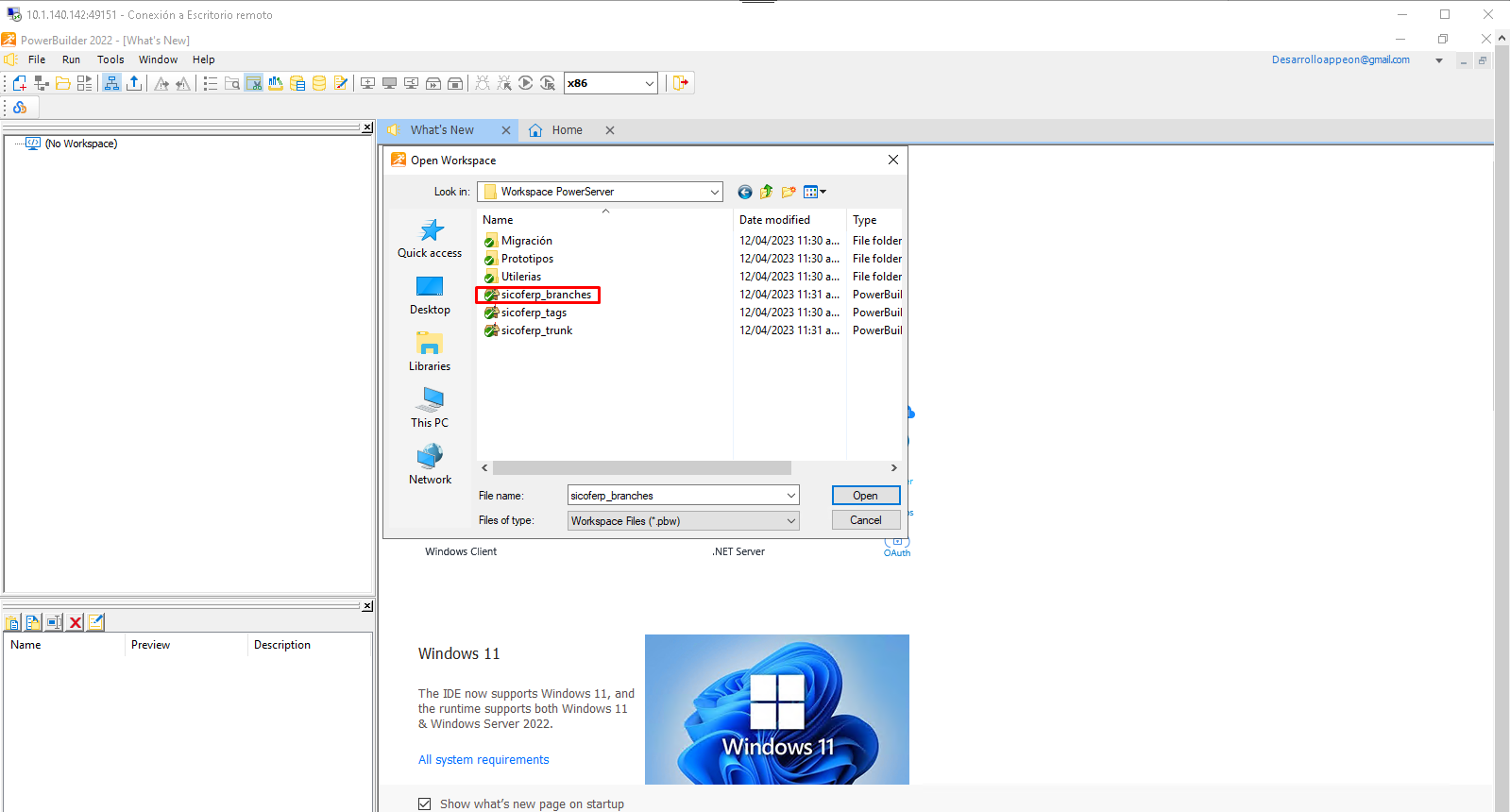Screen dimensions: 1510x812
Task: Open the Database painter toolbar icon
Action: pyautogui.click(x=319, y=83)
